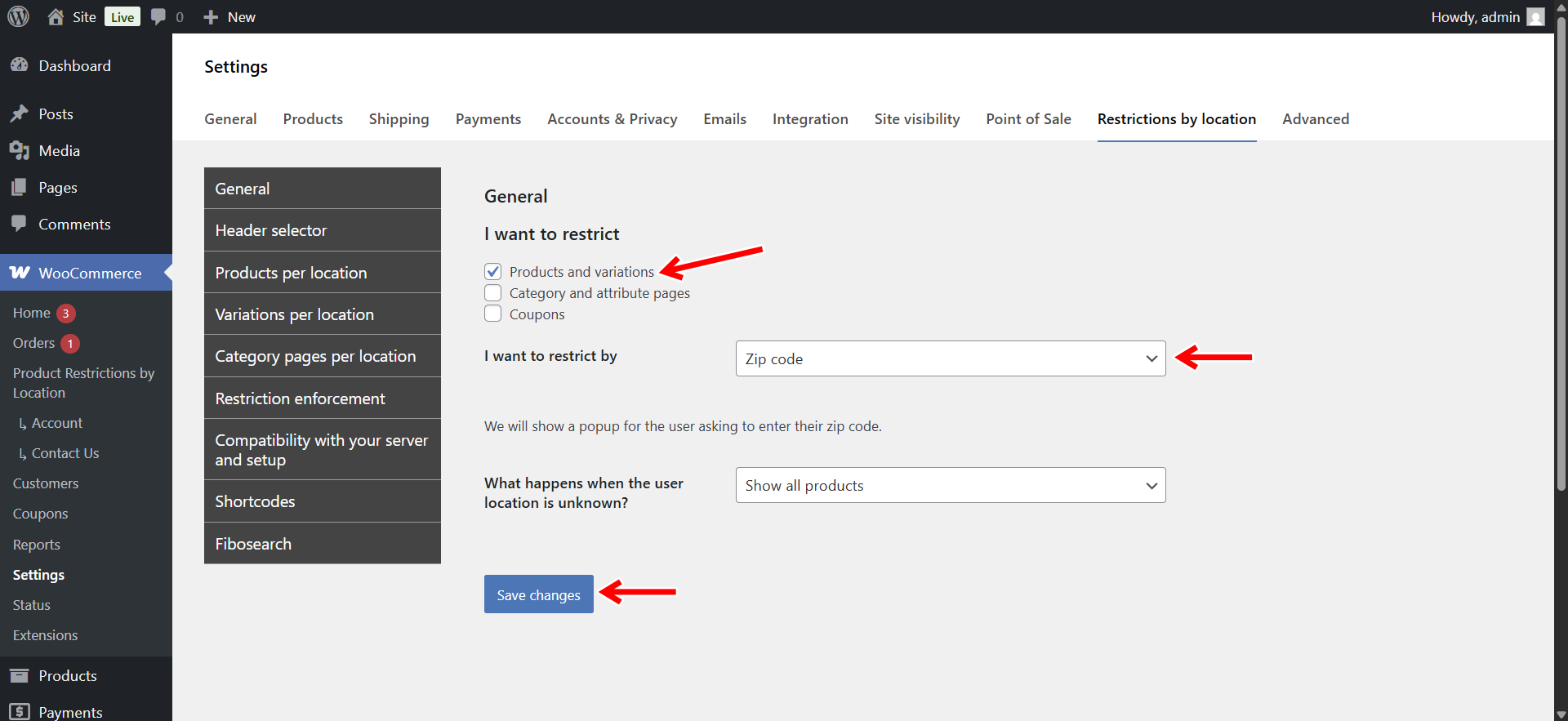Open Media library icon in sidebar
Viewport: 1568px width, 721px height.
click(20, 150)
